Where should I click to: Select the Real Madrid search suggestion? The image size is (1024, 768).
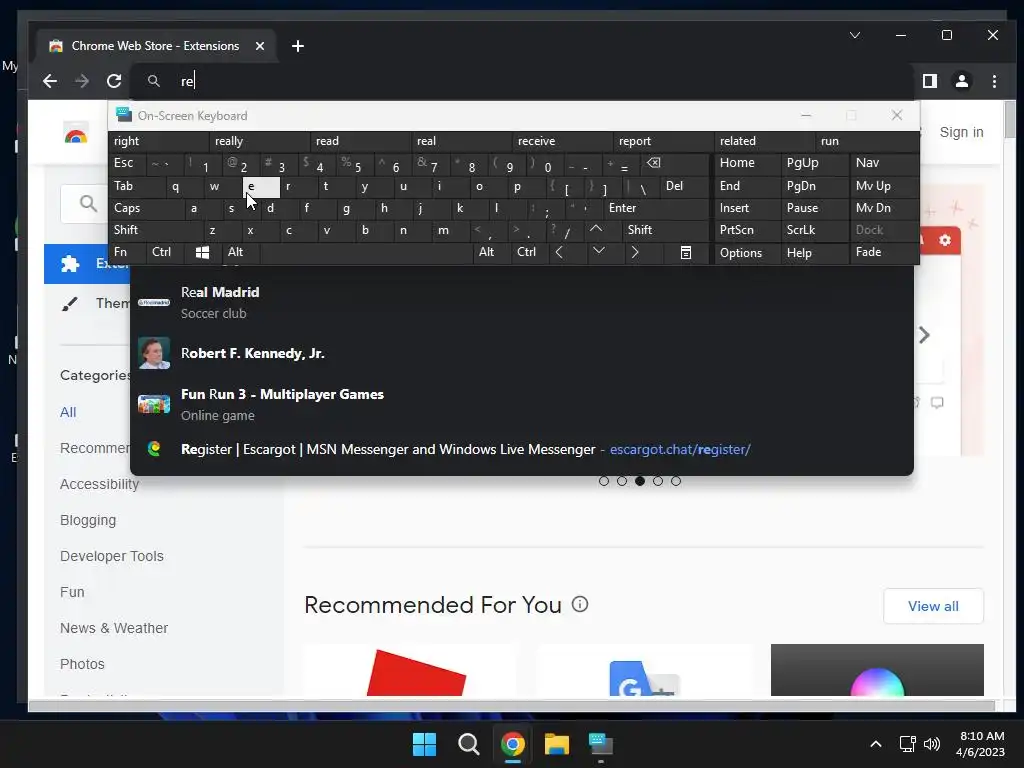click(x=521, y=302)
